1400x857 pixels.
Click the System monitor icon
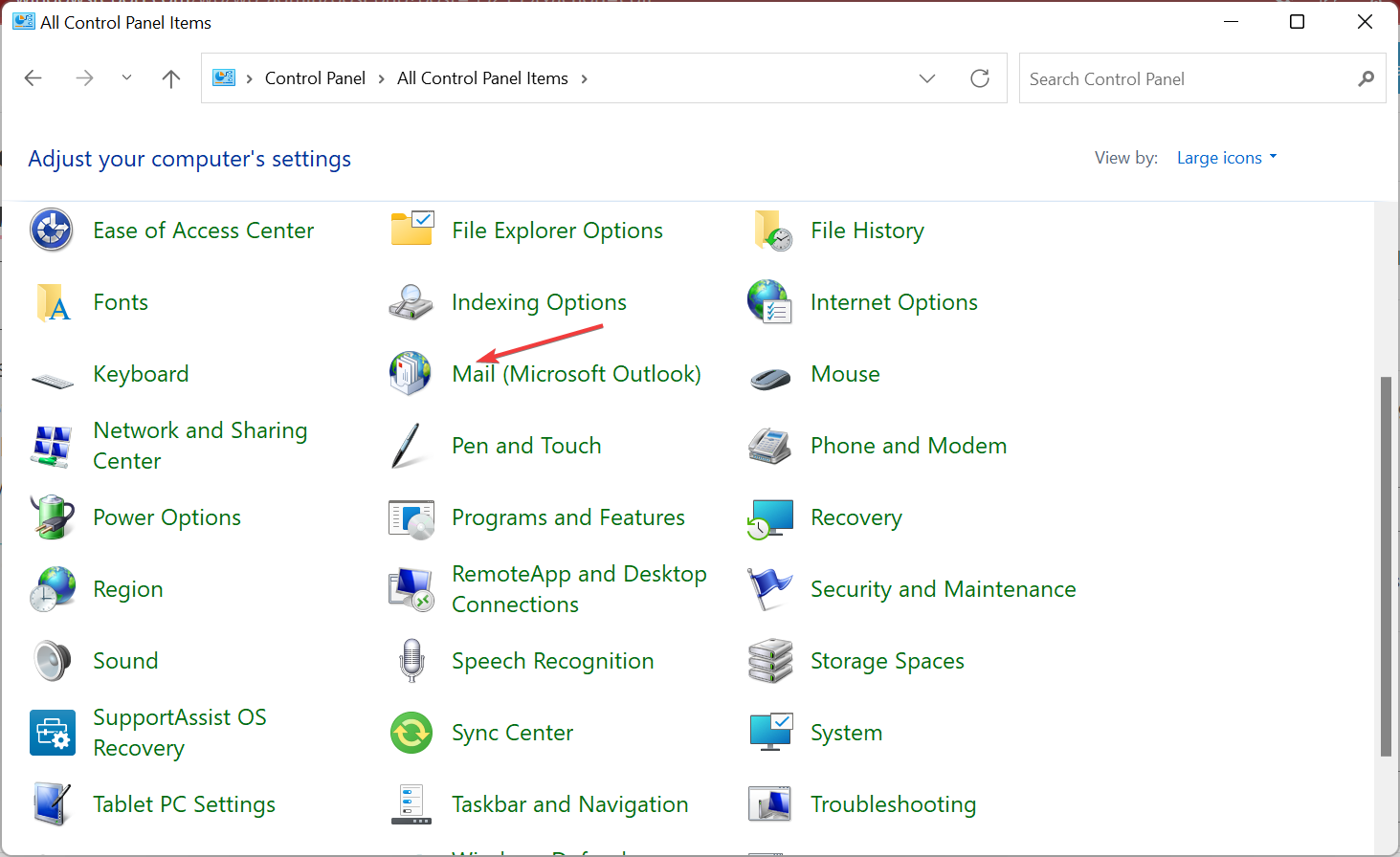[x=770, y=733]
